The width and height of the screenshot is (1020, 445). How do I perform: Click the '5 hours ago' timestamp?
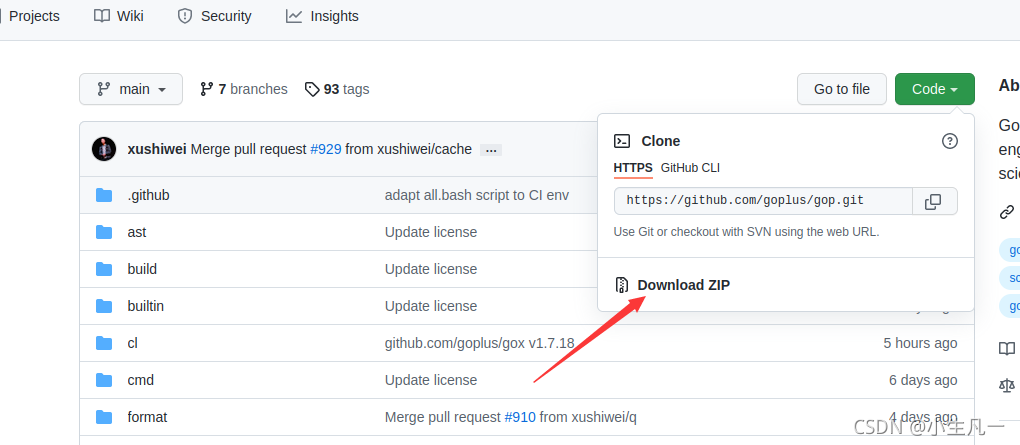pyautogui.click(x=920, y=343)
